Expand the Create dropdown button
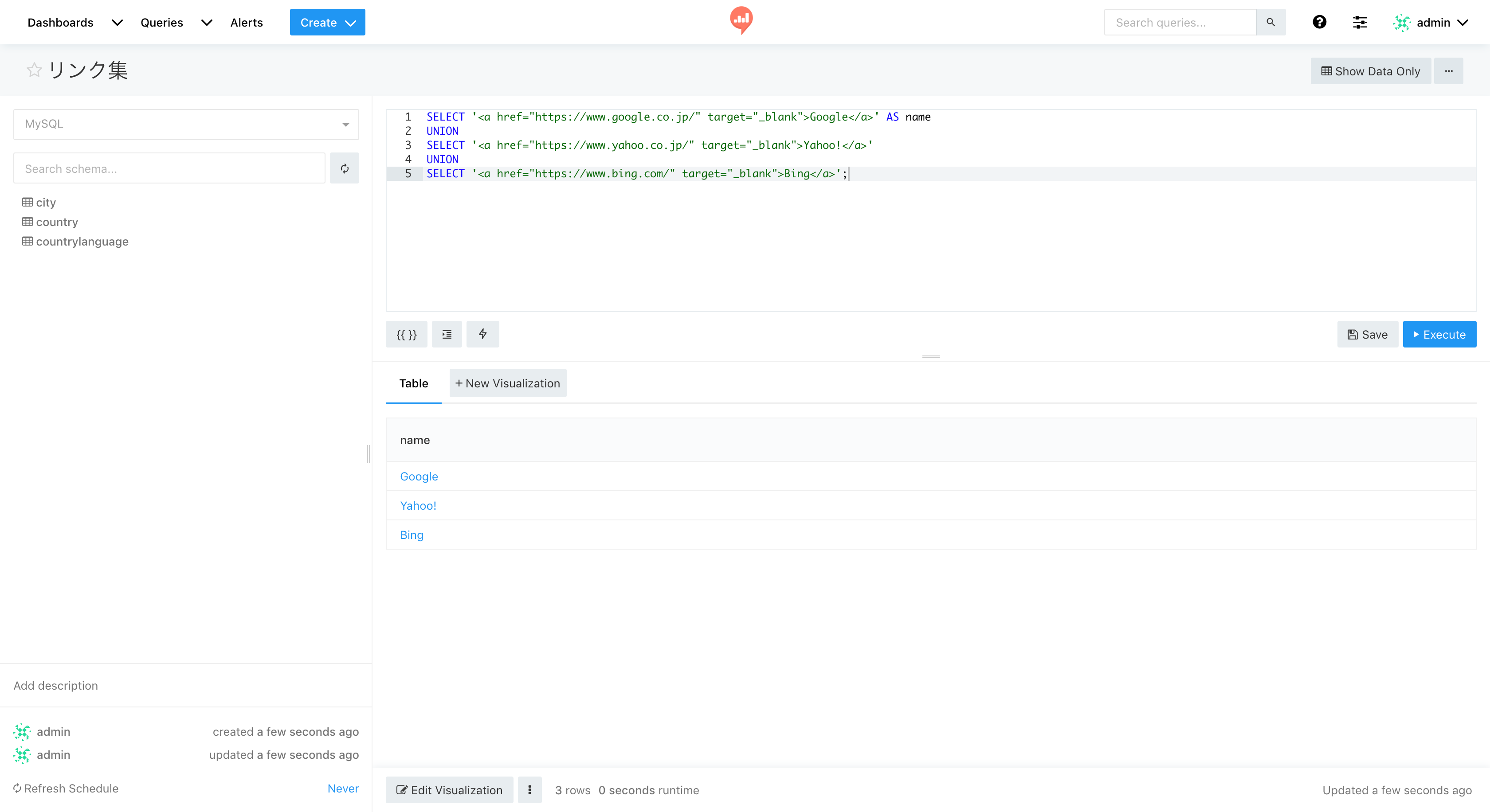This screenshot has height=812, width=1490. pos(327,23)
